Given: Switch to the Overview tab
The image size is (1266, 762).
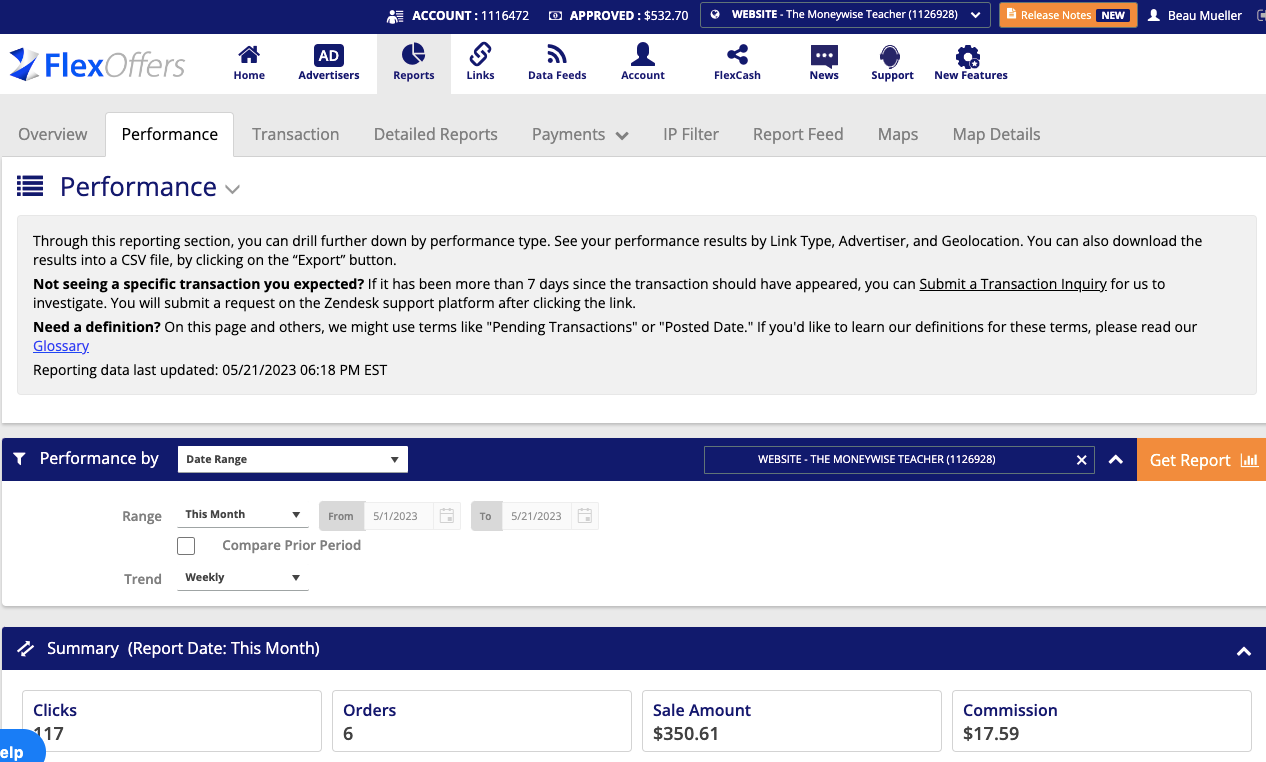Looking at the screenshot, I should point(53,134).
